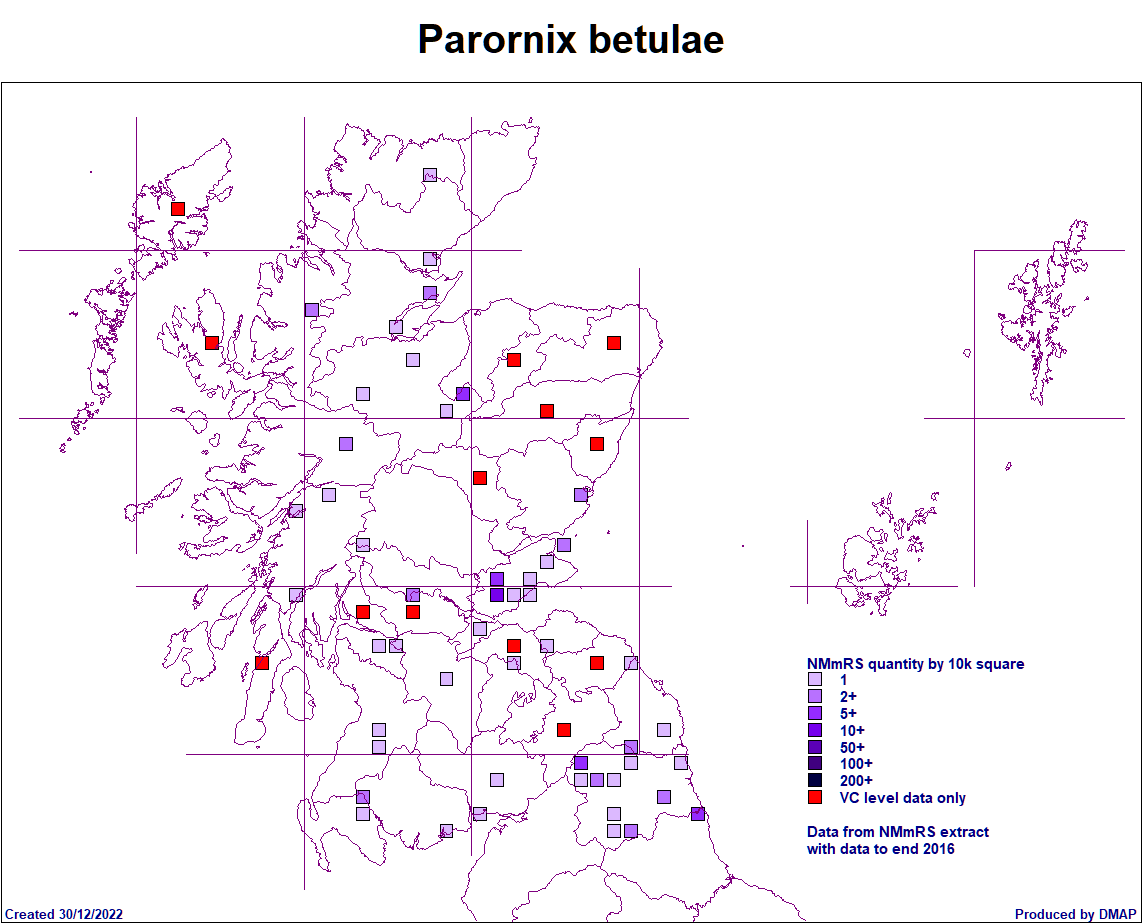Click 'Data from NMmRS extract' text
The height and width of the screenshot is (924, 1144).
pos(897,832)
